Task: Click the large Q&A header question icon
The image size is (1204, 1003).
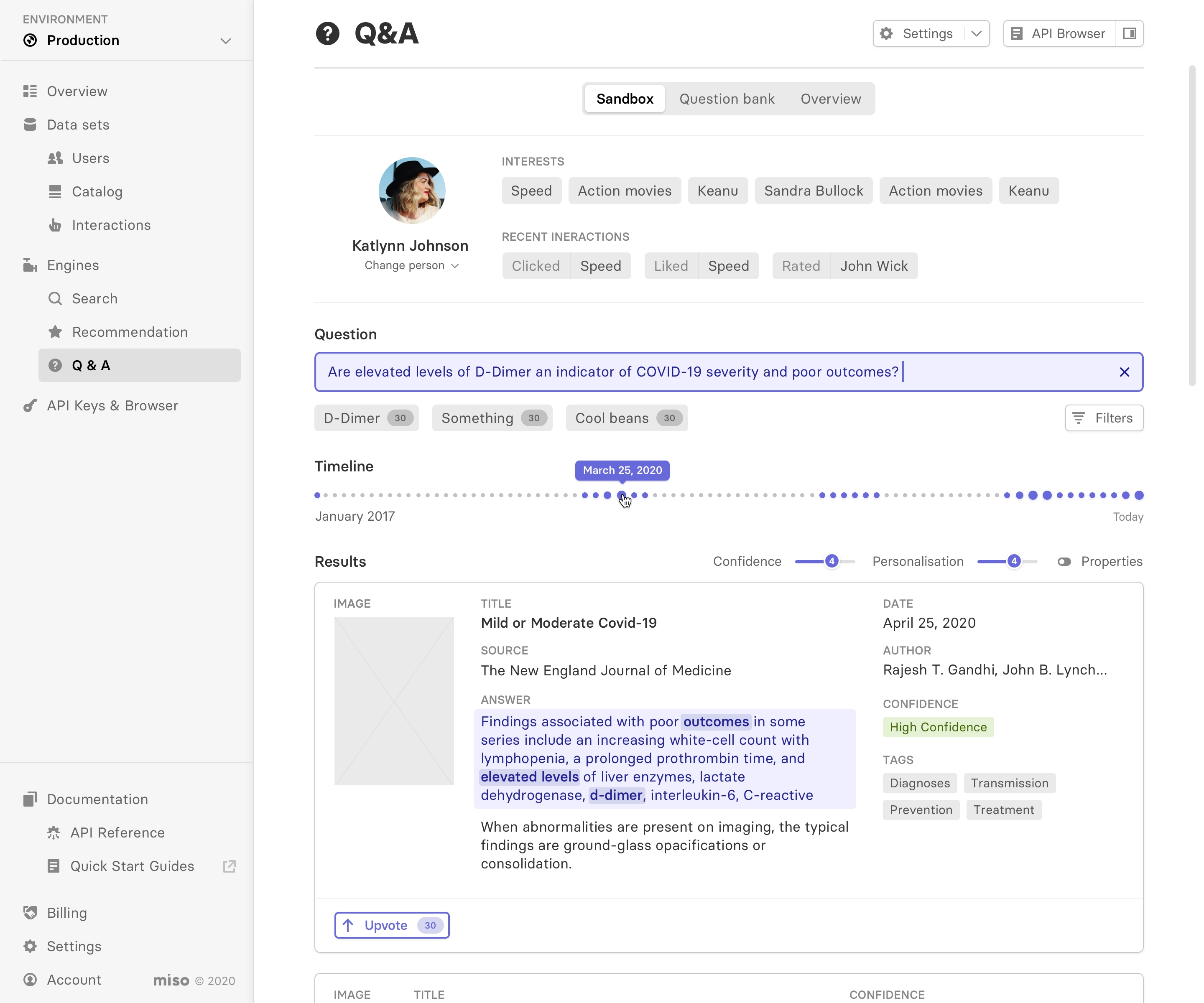Action: pyautogui.click(x=327, y=33)
